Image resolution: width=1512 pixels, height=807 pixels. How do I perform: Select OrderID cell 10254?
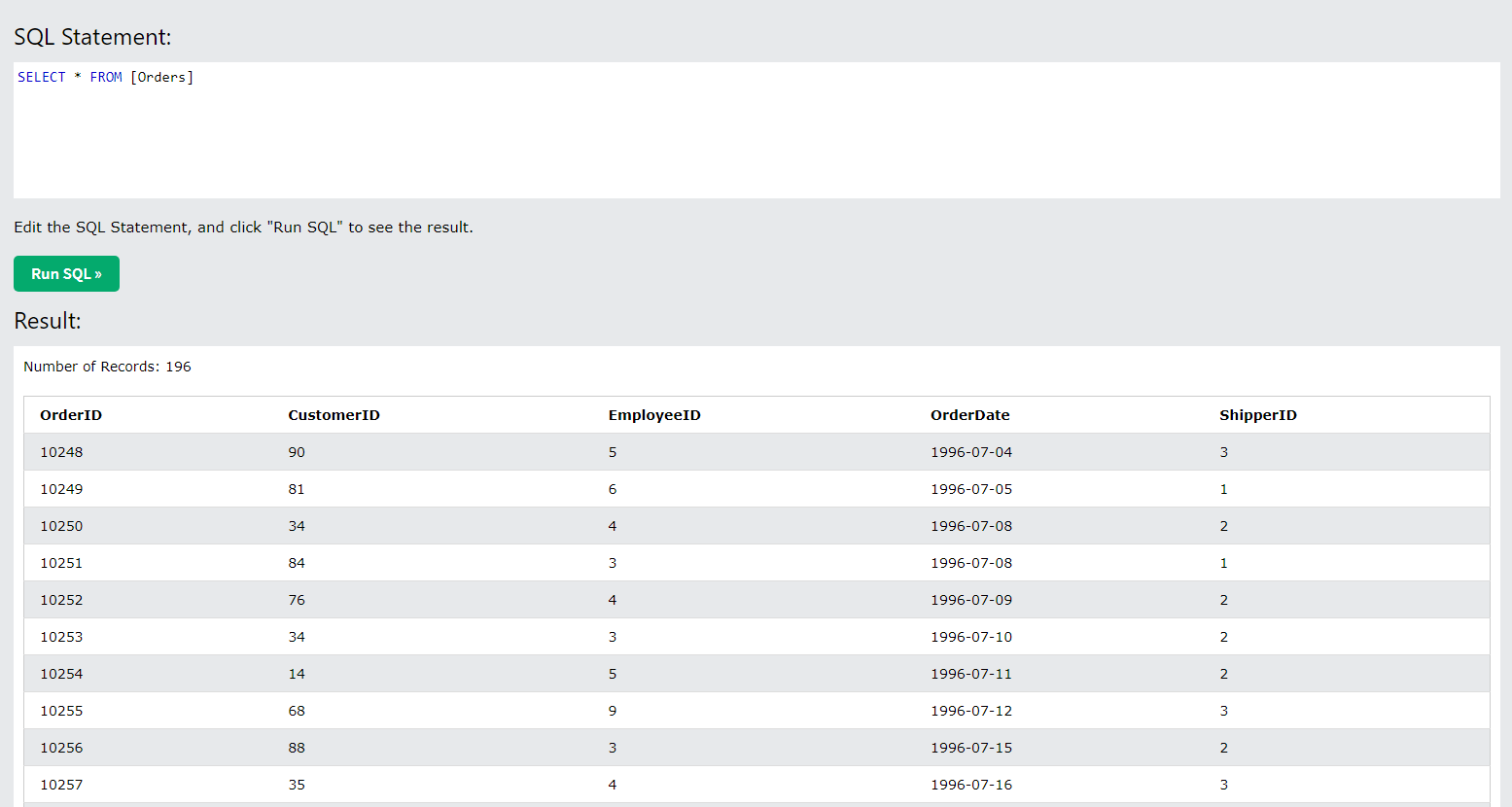(61, 674)
